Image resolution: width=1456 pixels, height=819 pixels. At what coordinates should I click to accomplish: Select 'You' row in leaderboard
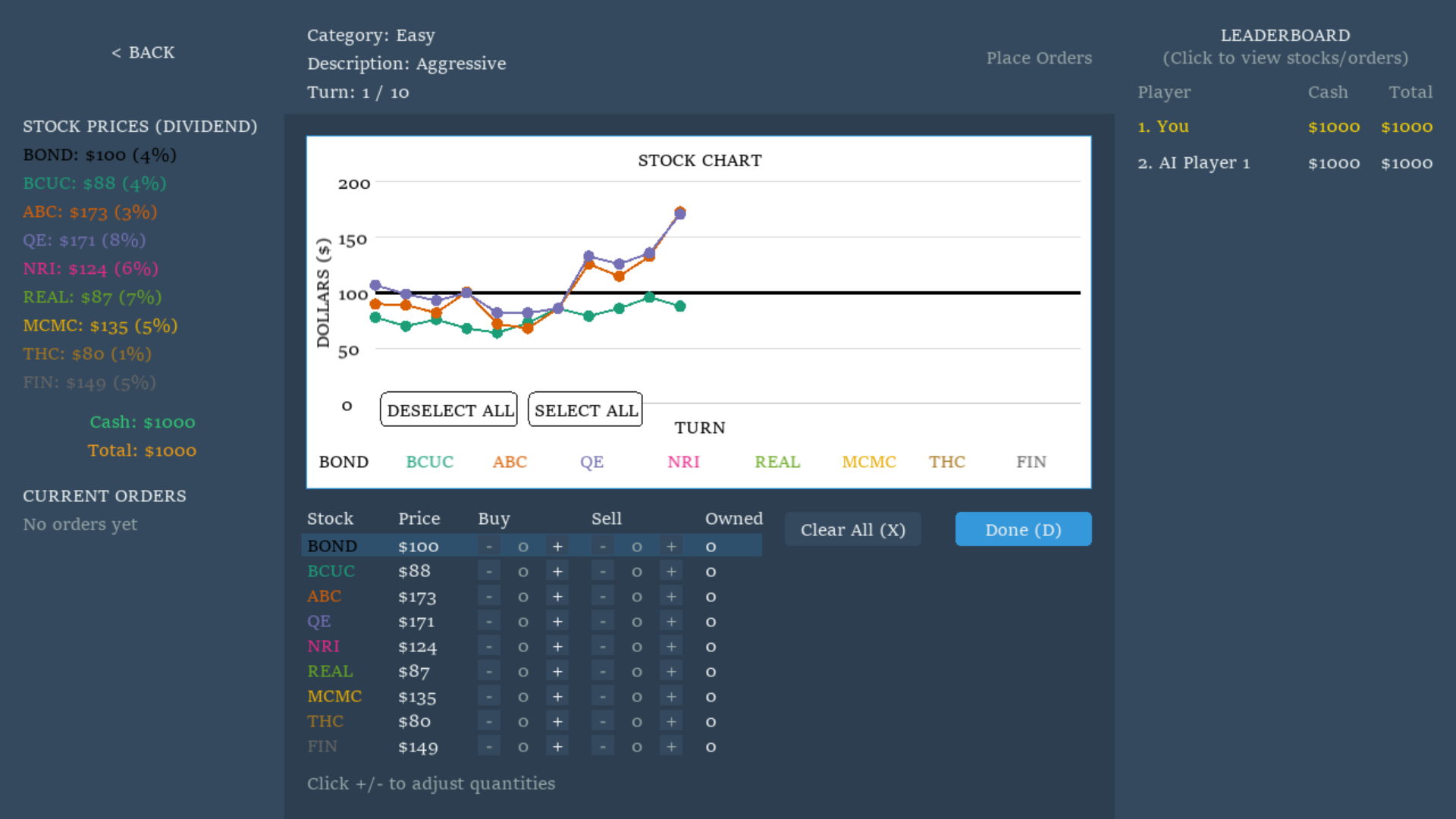(x=1285, y=127)
